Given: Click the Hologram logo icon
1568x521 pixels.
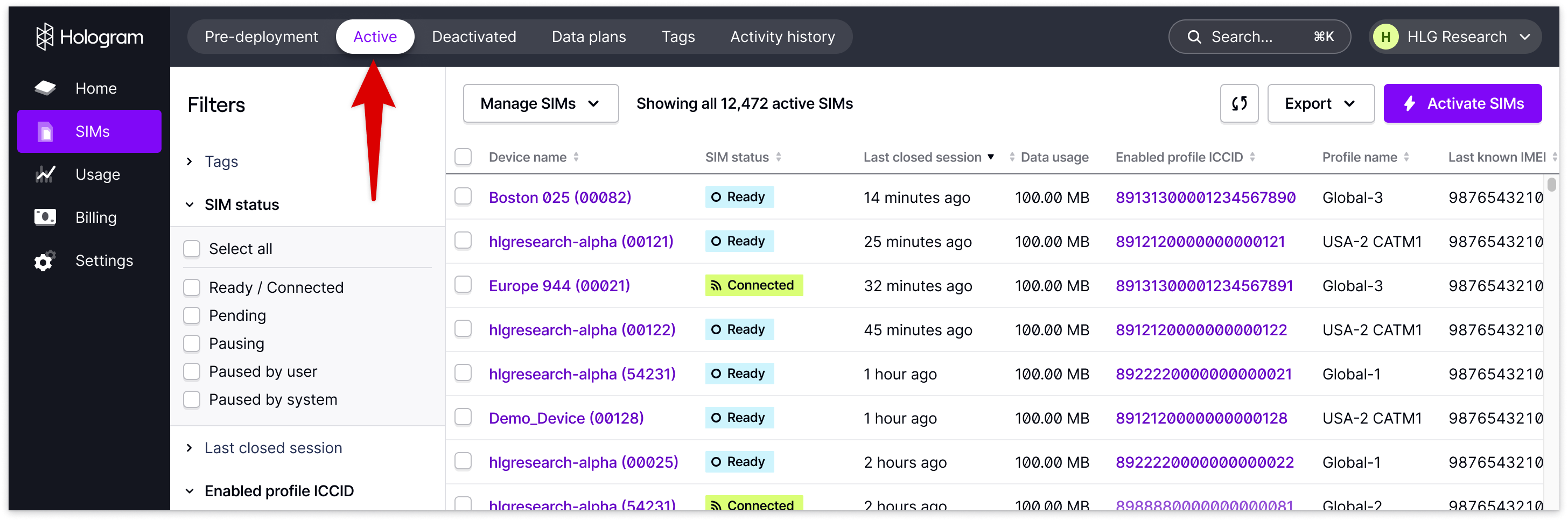Looking at the screenshot, I should (x=45, y=37).
